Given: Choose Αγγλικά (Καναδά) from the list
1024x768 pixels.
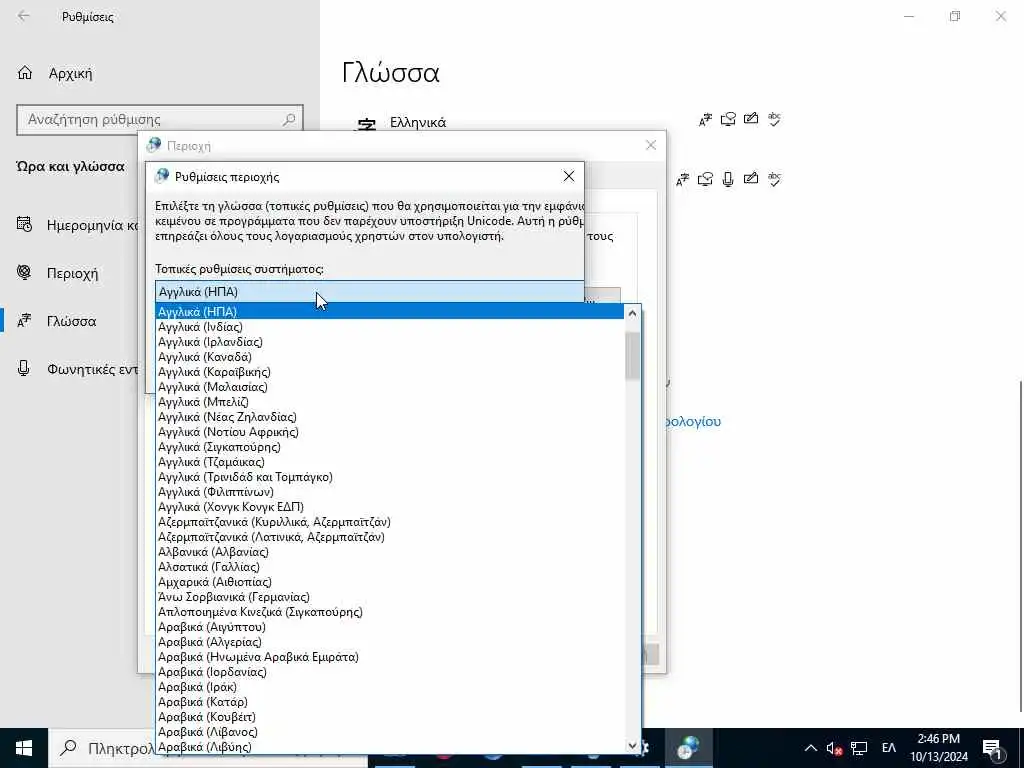Looking at the screenshot, I should pos(390,357).
